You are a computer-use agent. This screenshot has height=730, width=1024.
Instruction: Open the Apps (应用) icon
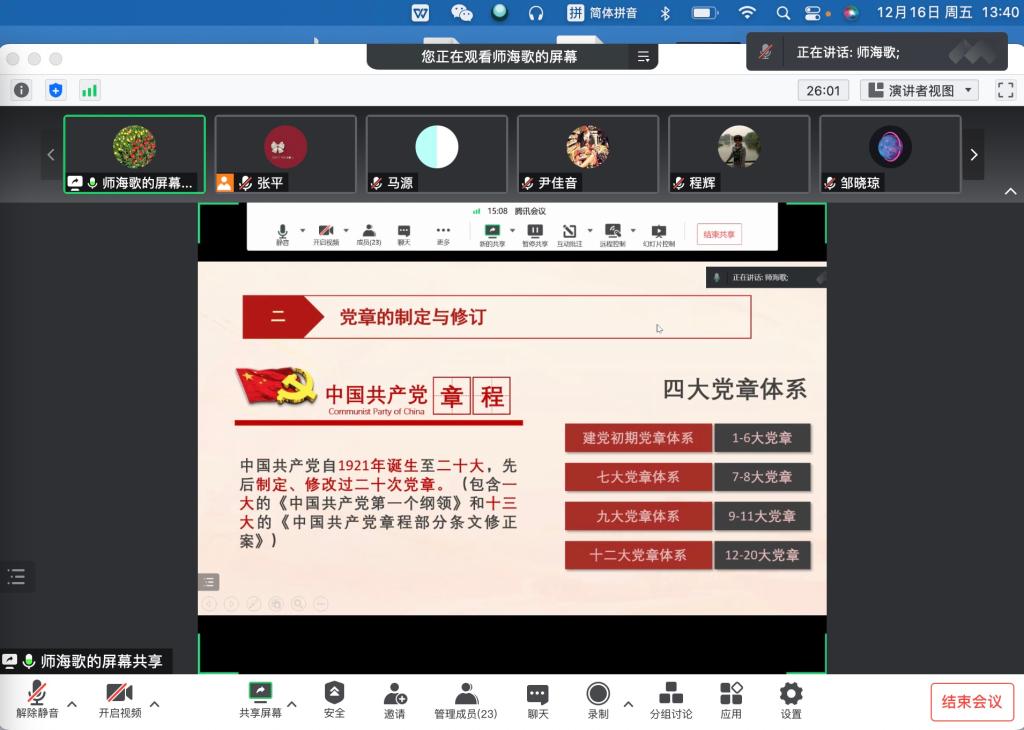point(731,699)
